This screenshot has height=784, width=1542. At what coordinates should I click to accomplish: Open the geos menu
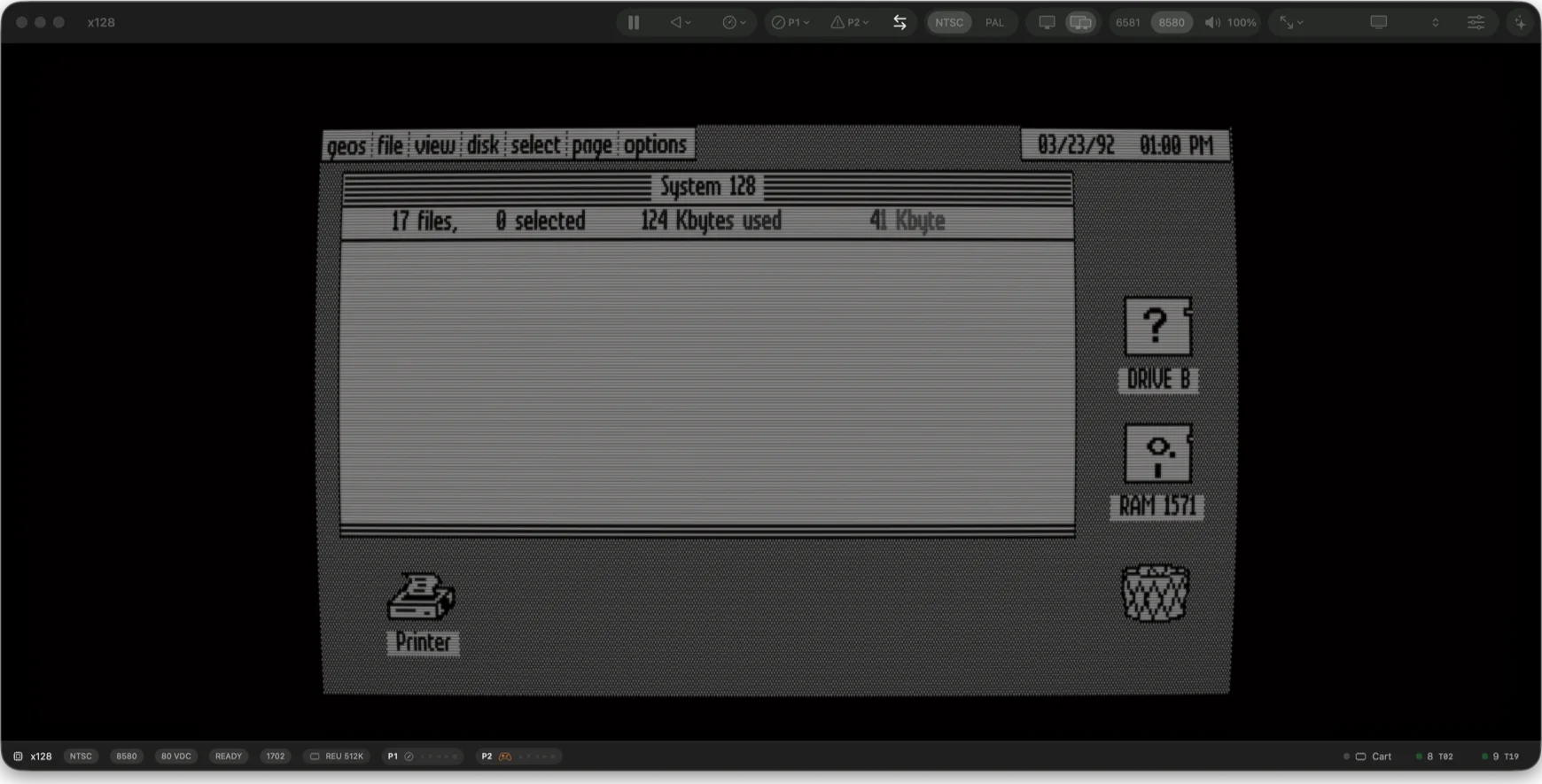click(347, 145)
